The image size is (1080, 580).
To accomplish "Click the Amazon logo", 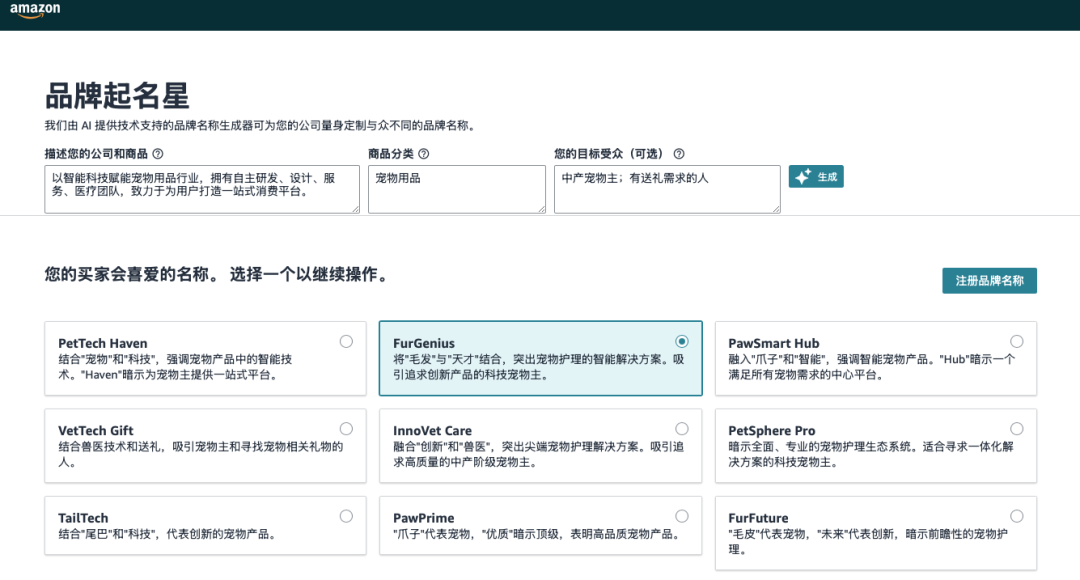I will (x=35, y=11).
